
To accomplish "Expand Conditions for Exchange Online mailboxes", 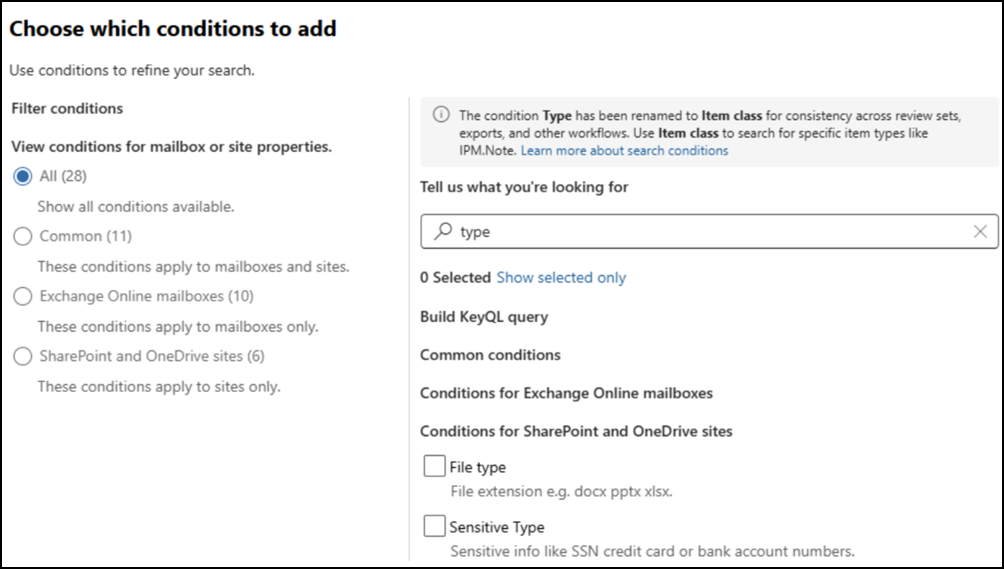I will point(566,393).
